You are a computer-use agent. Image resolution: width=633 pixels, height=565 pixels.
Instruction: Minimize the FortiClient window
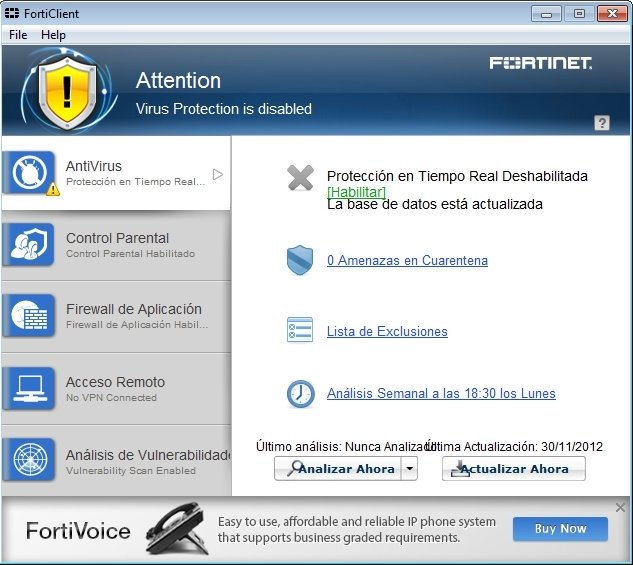(546, 14)
